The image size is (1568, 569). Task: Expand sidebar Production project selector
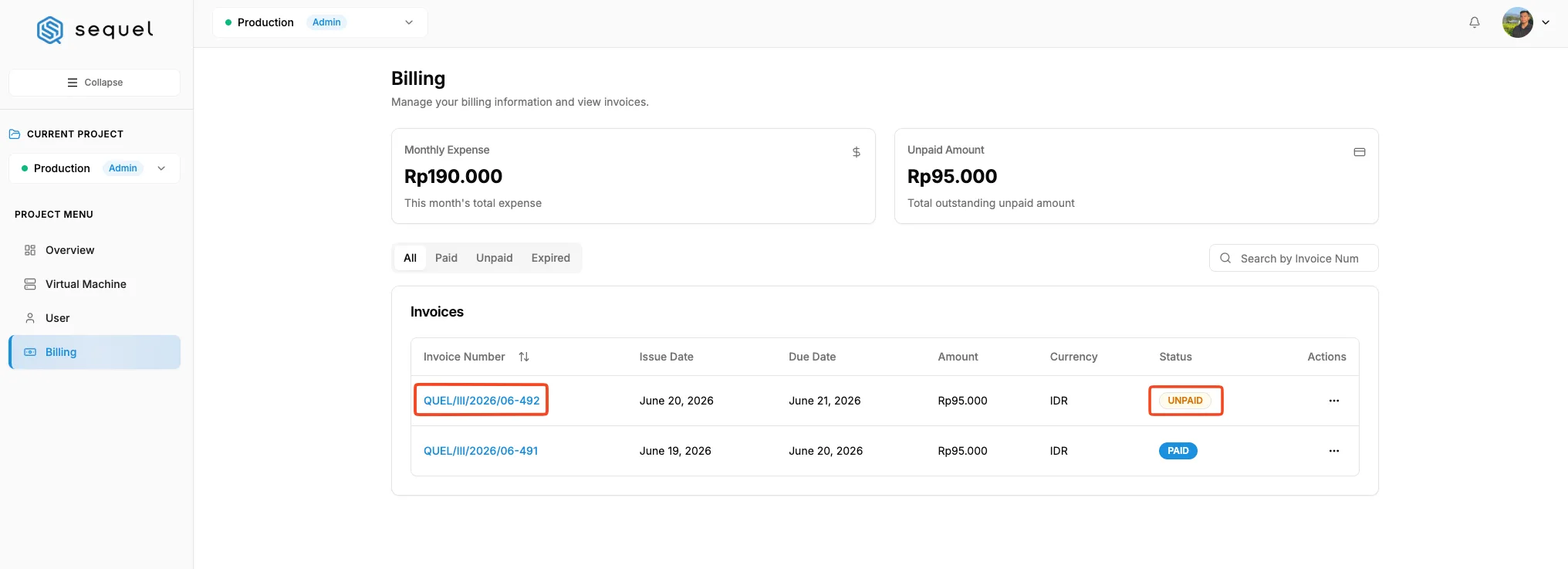[x=94, y=168]
